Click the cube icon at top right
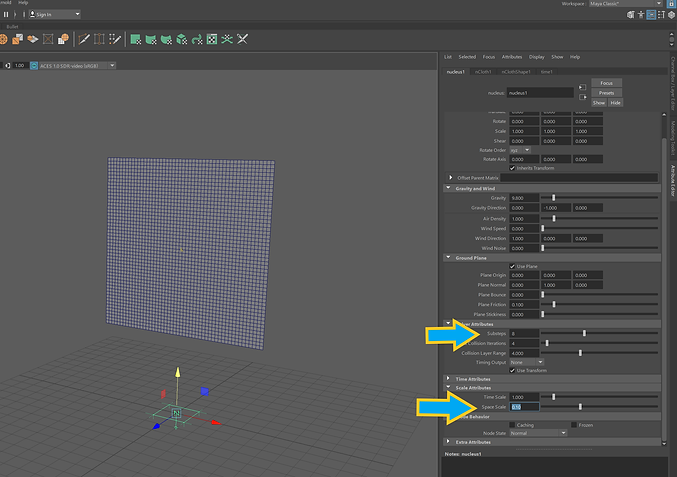Viewport: 677px width, 477px height. 630,15
